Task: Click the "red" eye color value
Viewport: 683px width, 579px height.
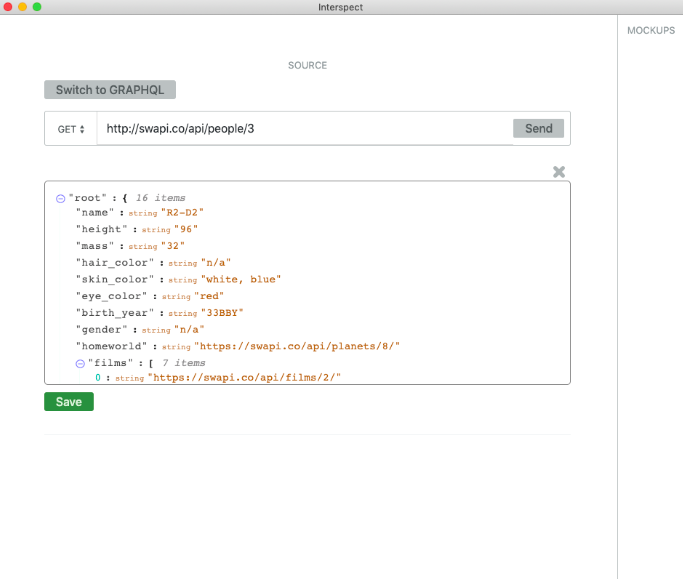Action: point(209,296)
